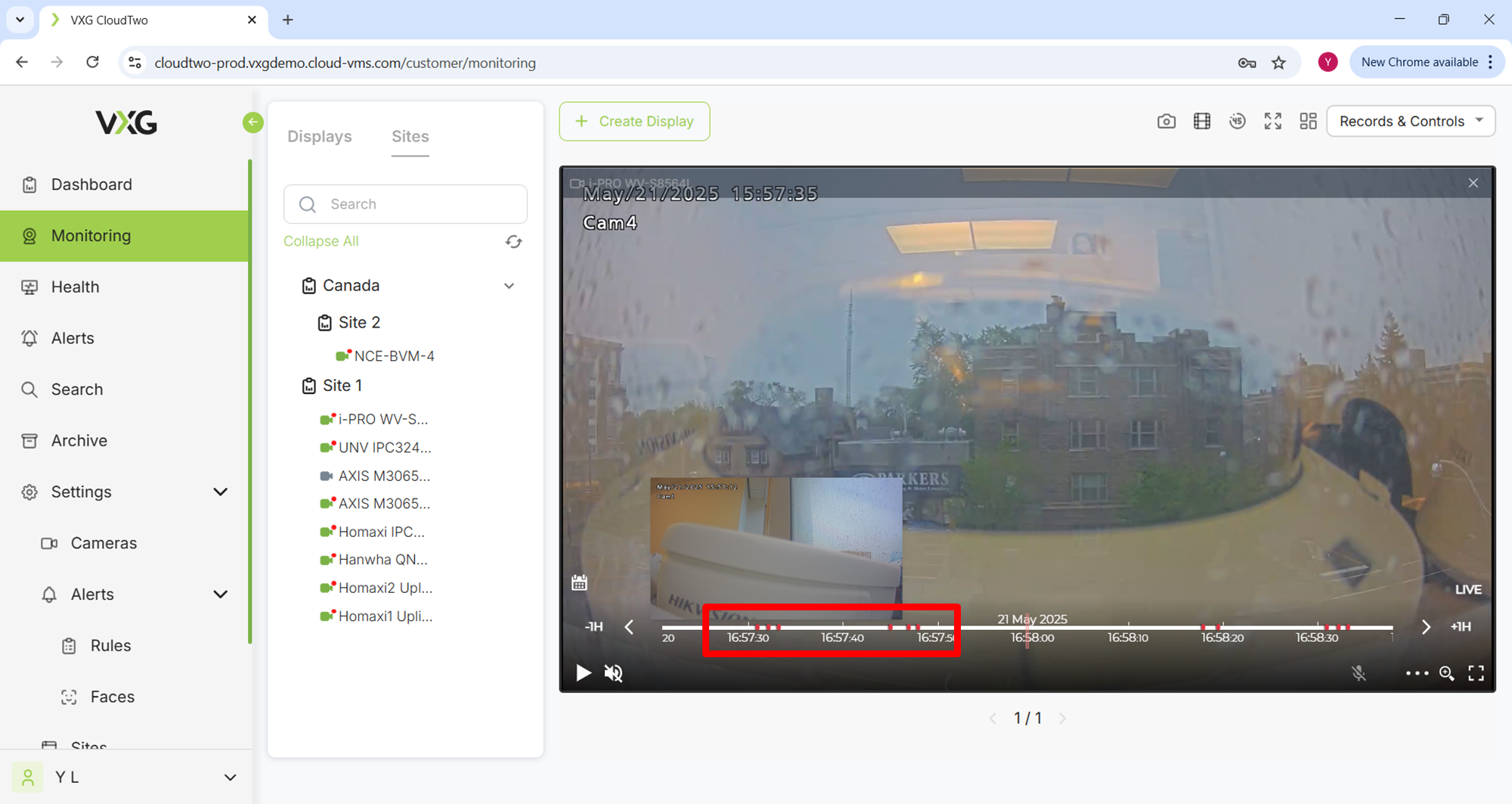1512x804 pixels.
Task: Collapse the left sidebar with green arrow
Action: point(253,122)
